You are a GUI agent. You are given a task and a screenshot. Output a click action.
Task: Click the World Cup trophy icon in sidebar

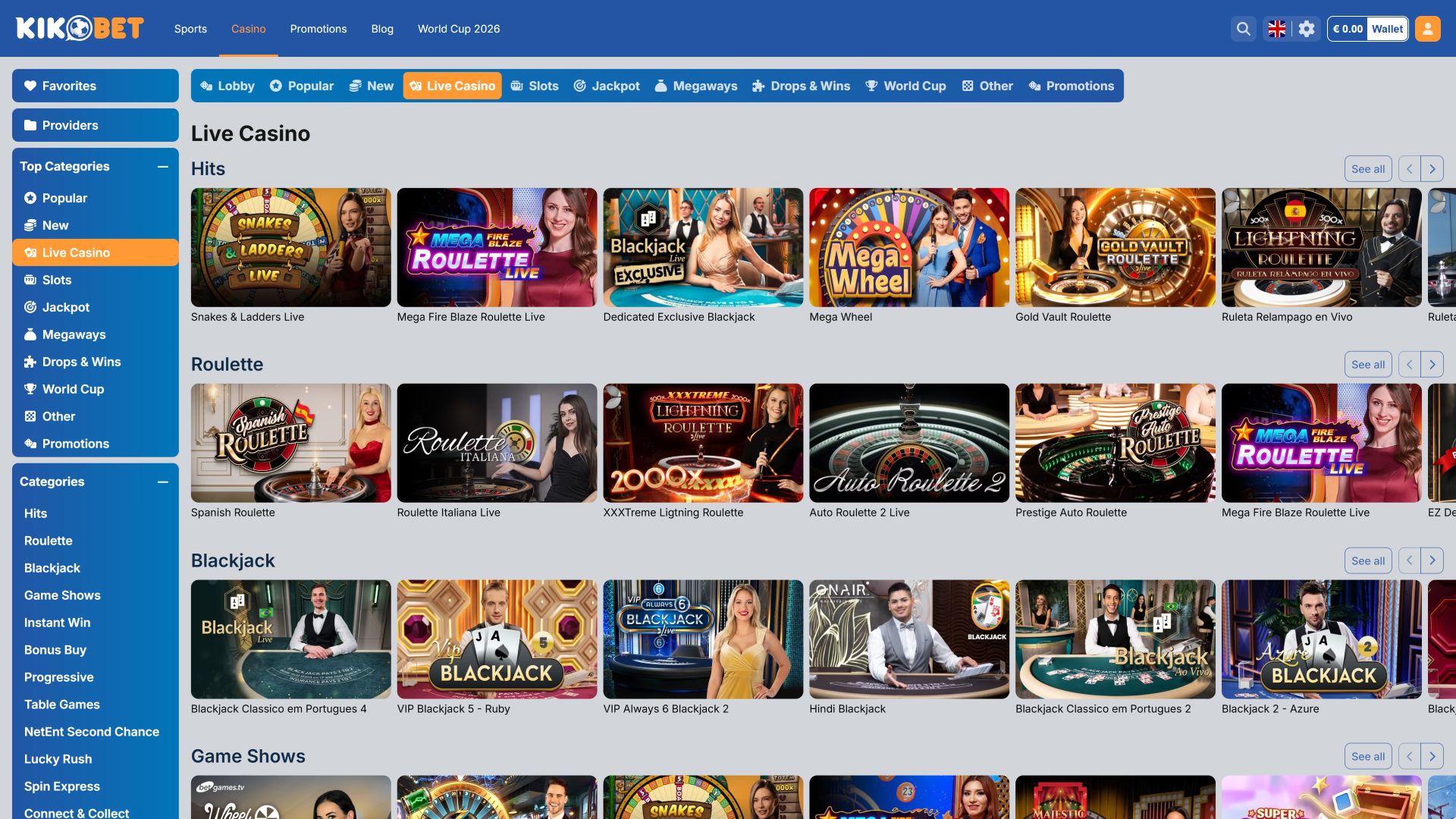point(30,389)
